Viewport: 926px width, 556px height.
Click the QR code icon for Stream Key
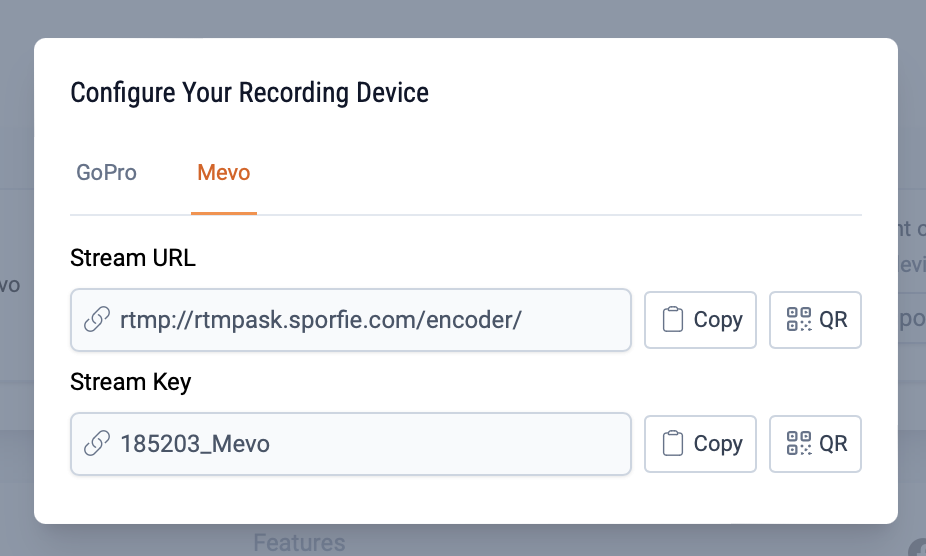[798, 443]
